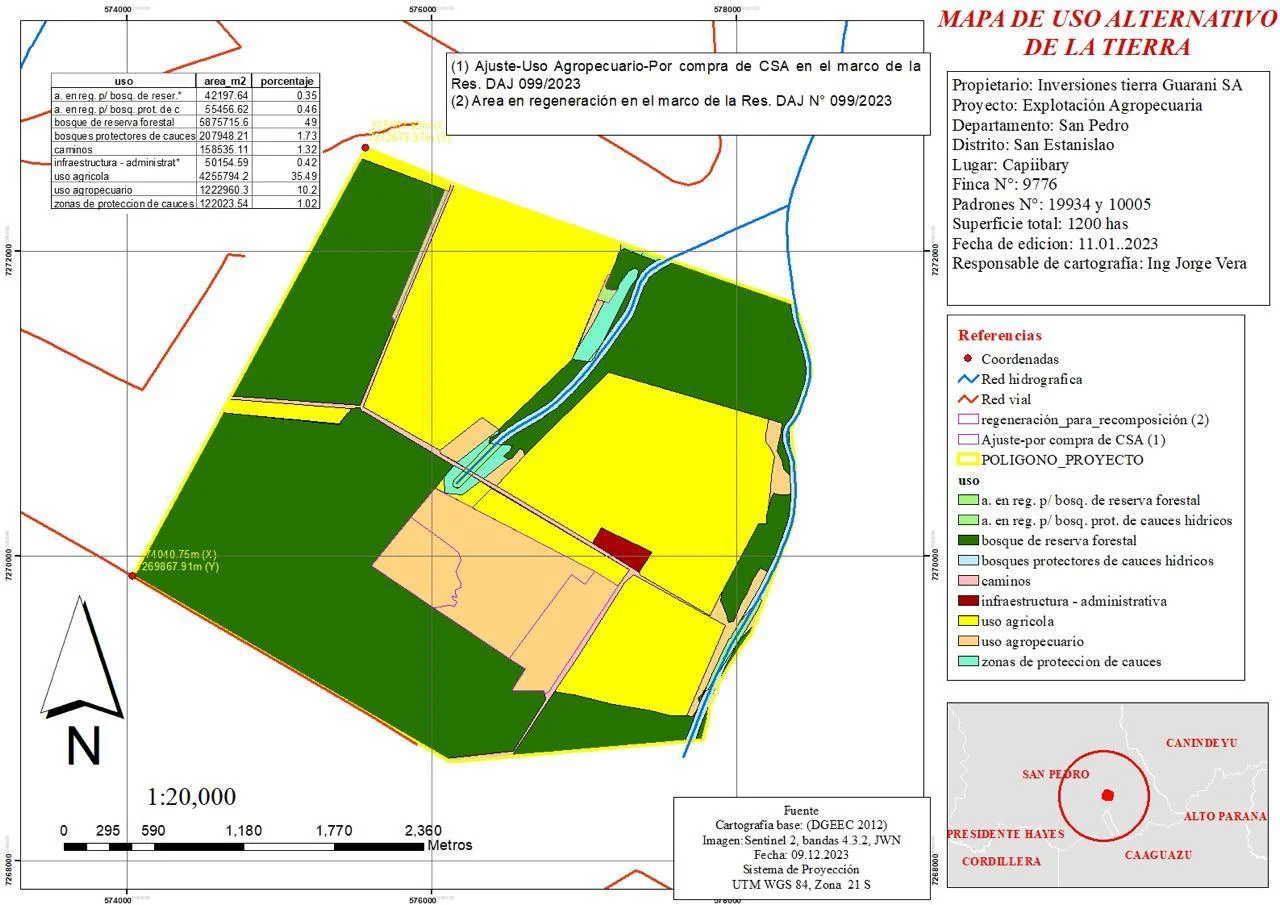This screenshot has height=905, width=1280.
Task: Click the red Coordenadas dot in legend
Action: tap(967, 359)
